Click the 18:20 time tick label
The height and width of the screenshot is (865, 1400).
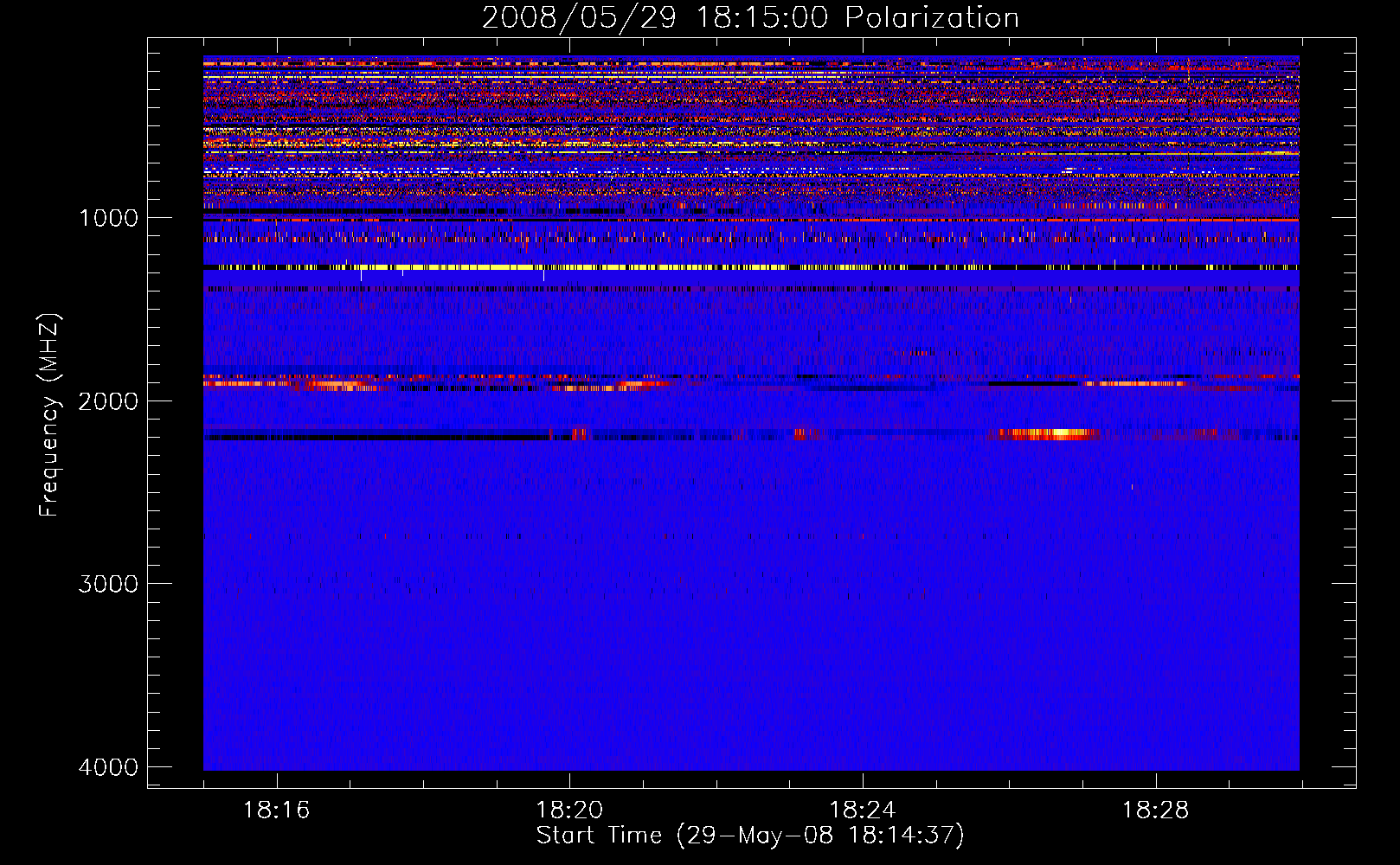(x=569, y=811)
